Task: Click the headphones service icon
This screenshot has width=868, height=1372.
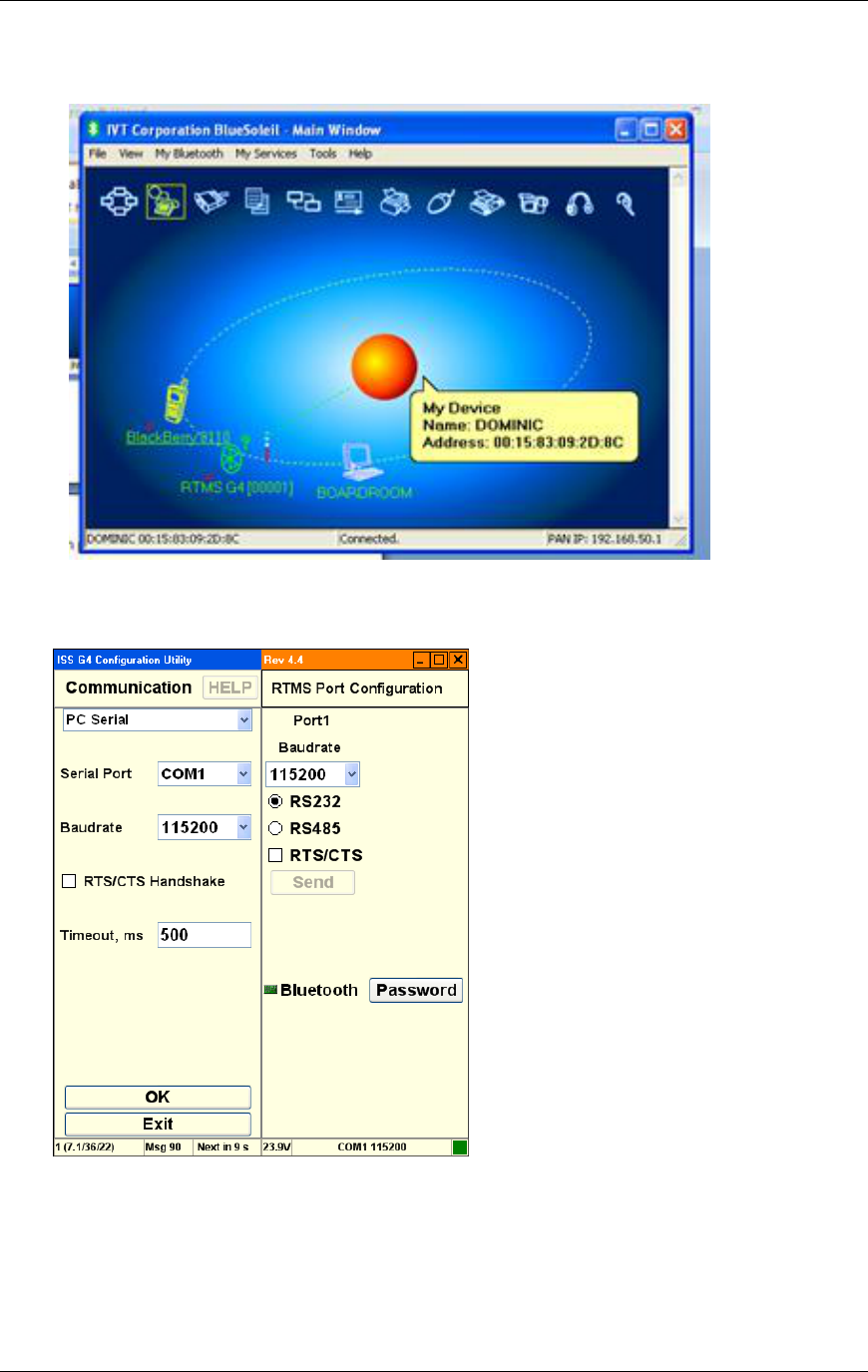Action: [580, 204]
